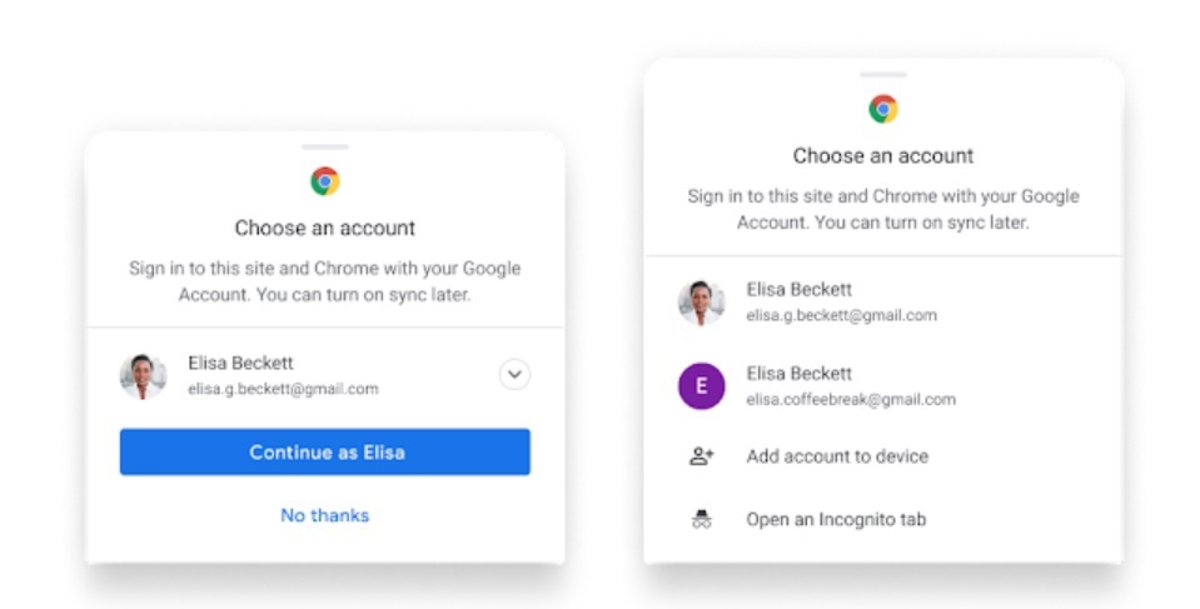Select Open an Incognito tab
The image size is (1200, 609).
point(883,520)
